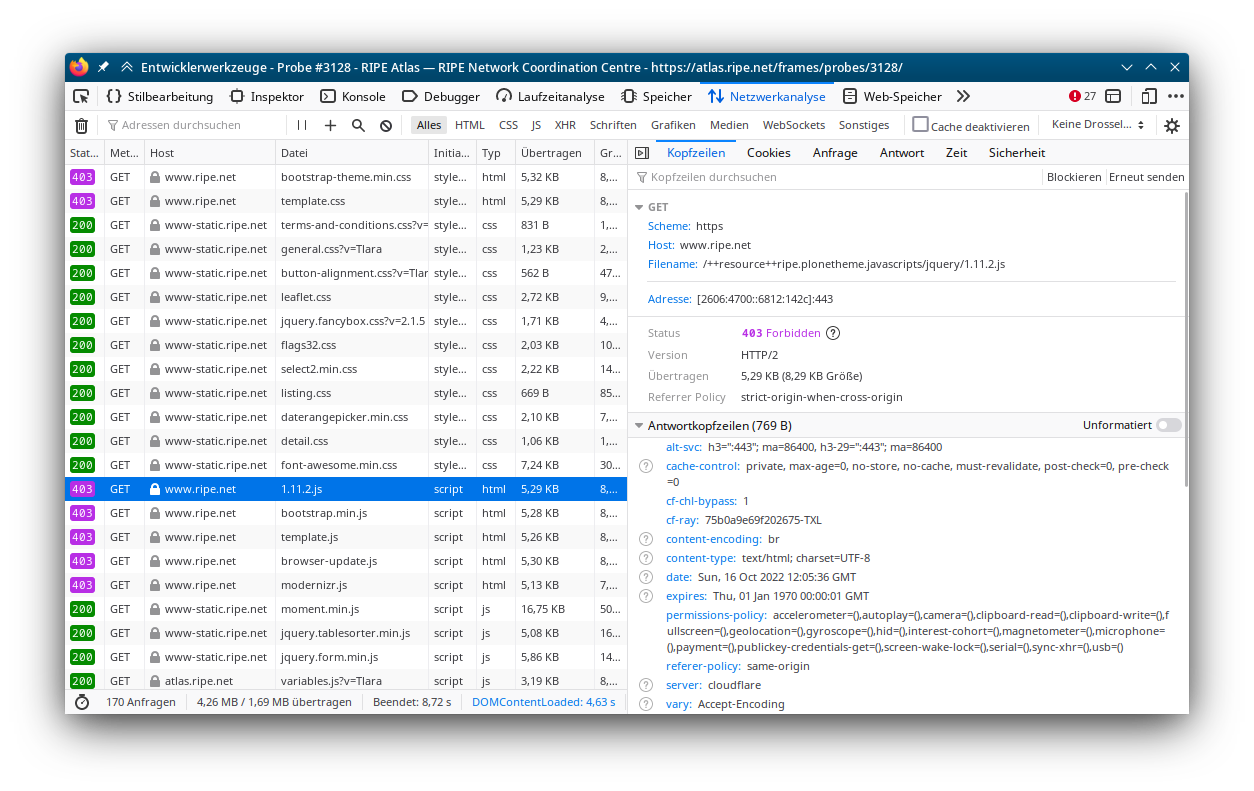Open help icon for content-encoding header

[646, 540]
